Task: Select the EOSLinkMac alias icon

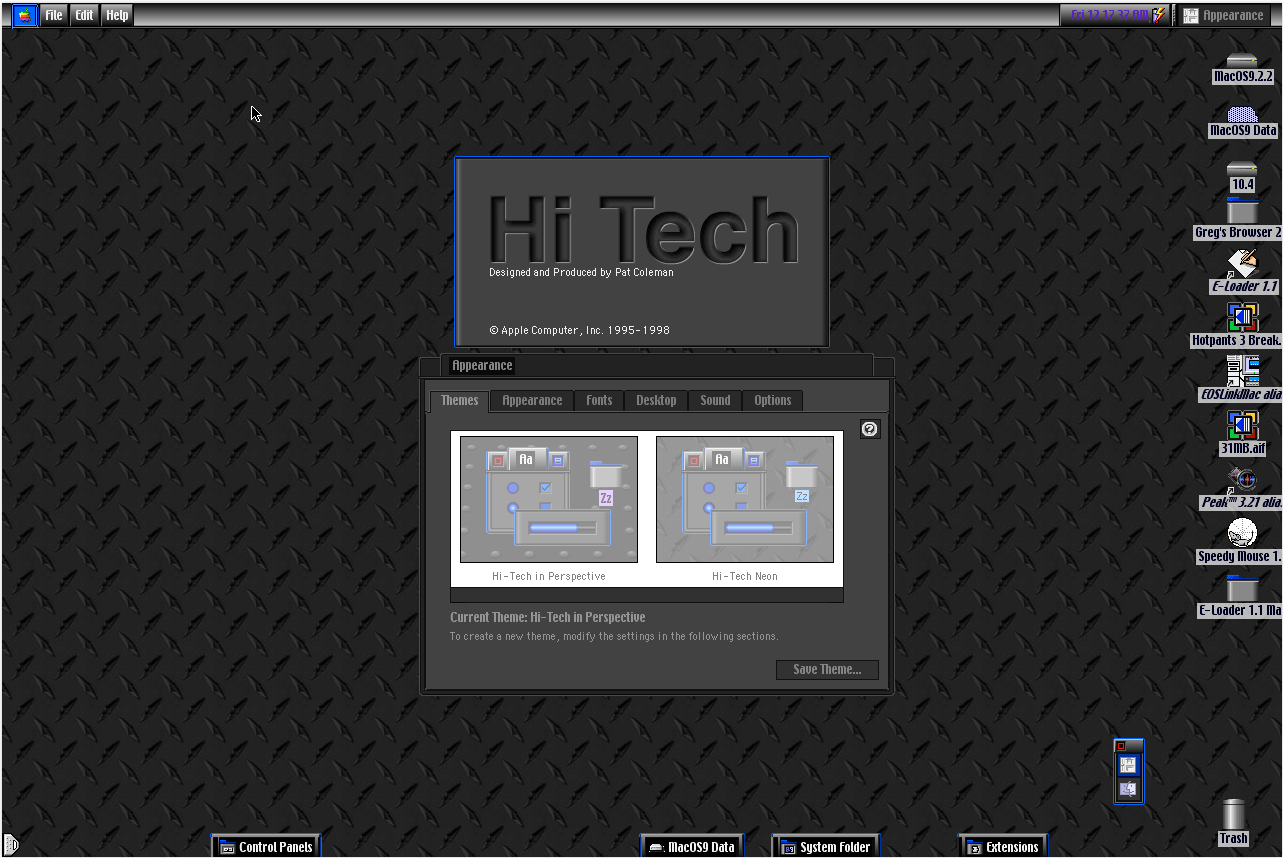Action: 1242,372
